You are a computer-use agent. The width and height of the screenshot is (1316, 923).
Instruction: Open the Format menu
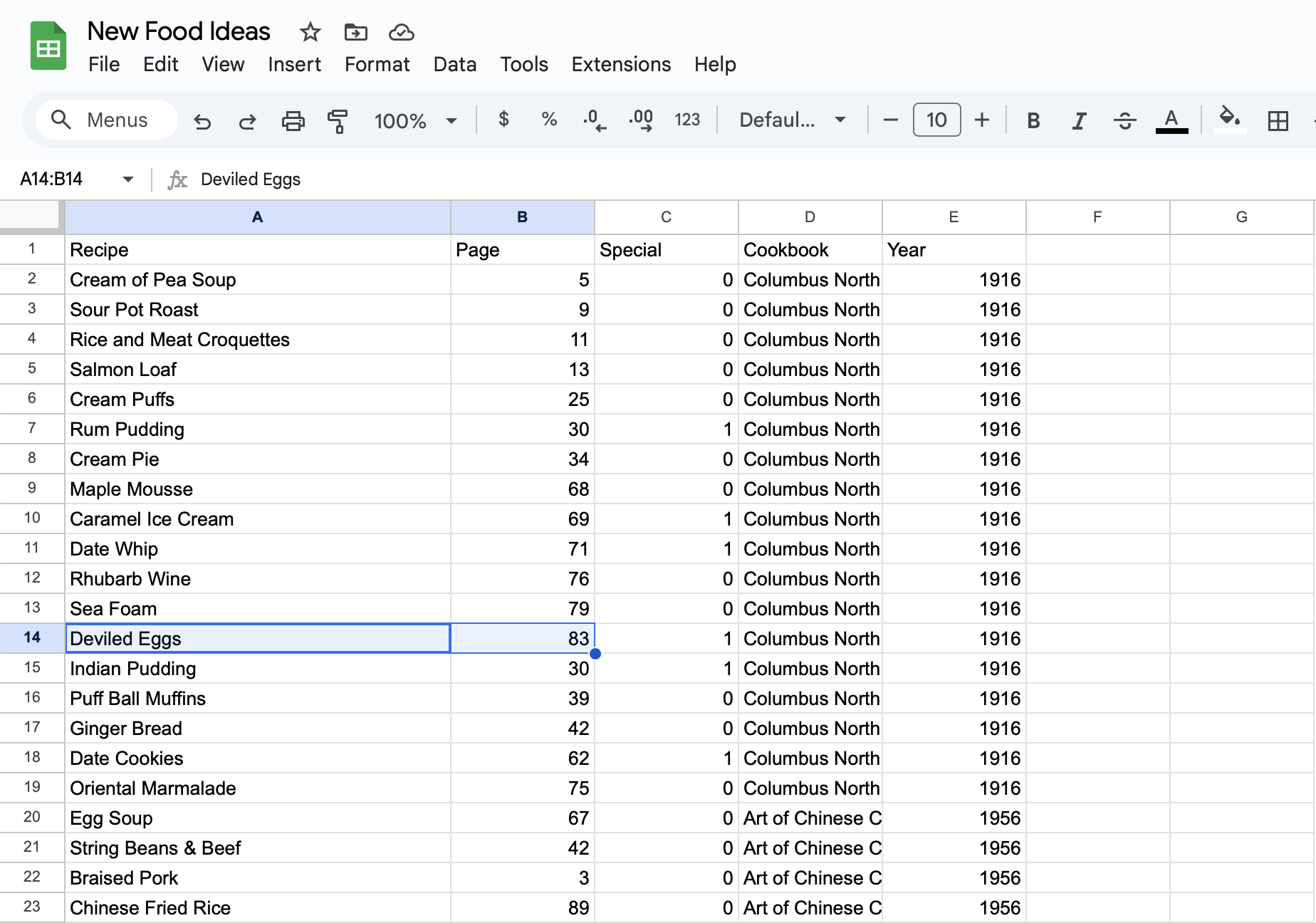click(x=377, y=64)
